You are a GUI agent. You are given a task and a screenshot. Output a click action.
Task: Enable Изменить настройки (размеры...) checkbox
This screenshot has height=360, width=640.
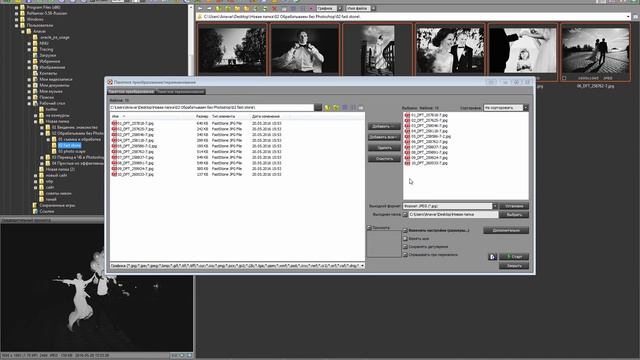click(x=405, y=231)
